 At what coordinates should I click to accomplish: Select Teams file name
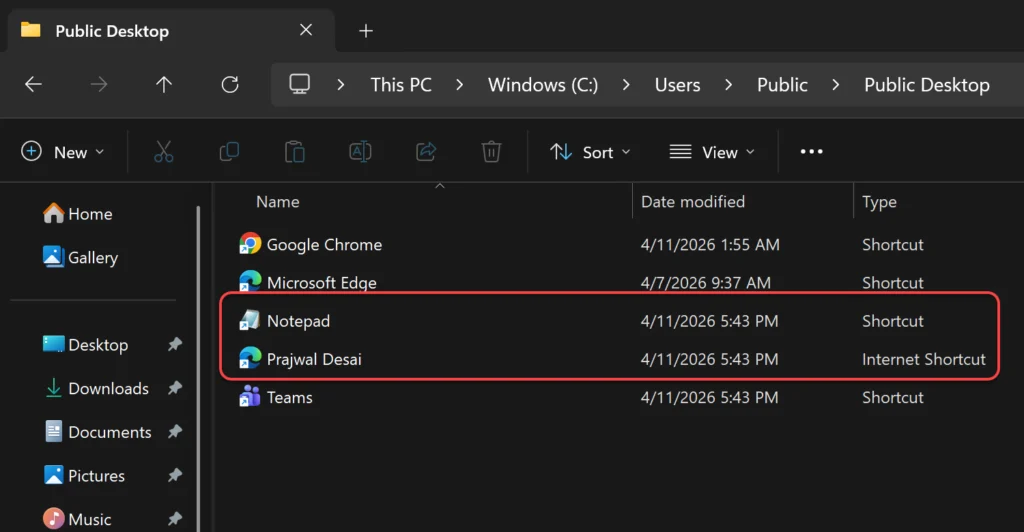289,397
